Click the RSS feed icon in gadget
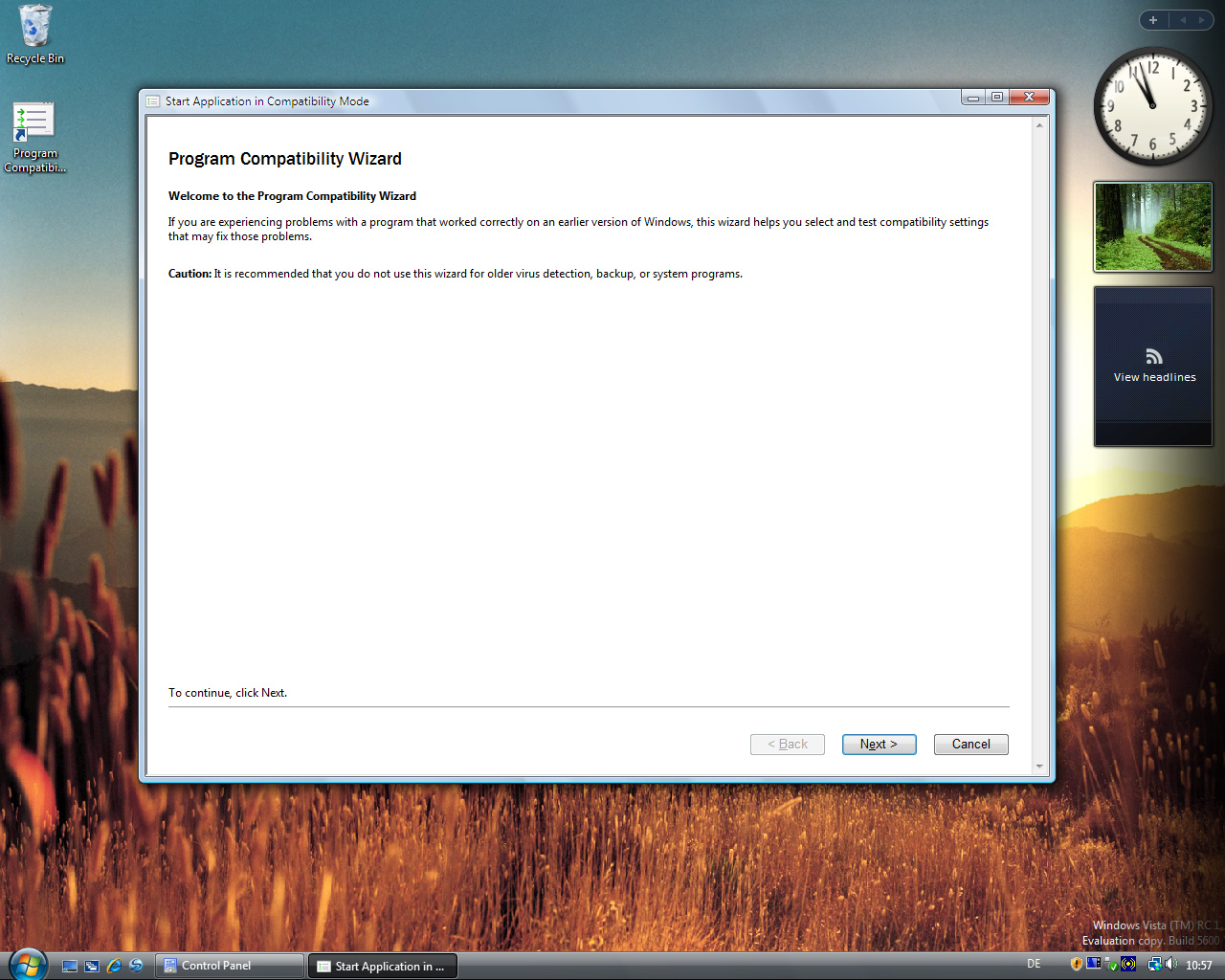 [1154, 357]
